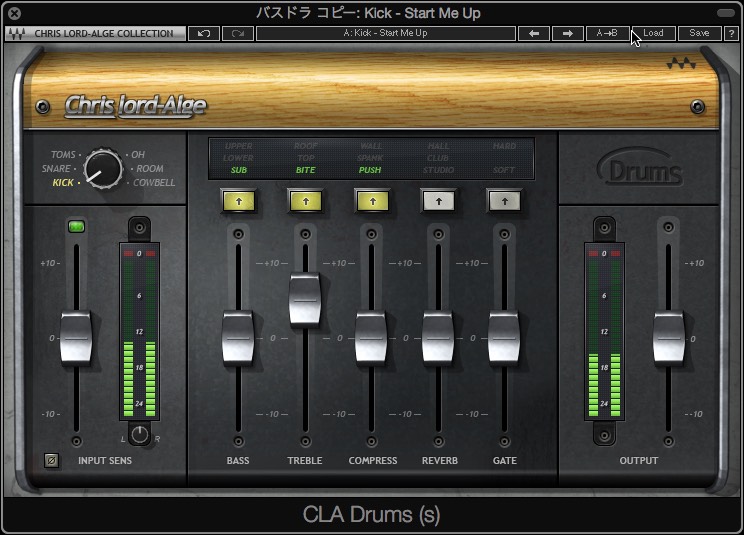Screen dimensions: 744x535
Task: Click the redo arrow button
Action: [238, 33]
